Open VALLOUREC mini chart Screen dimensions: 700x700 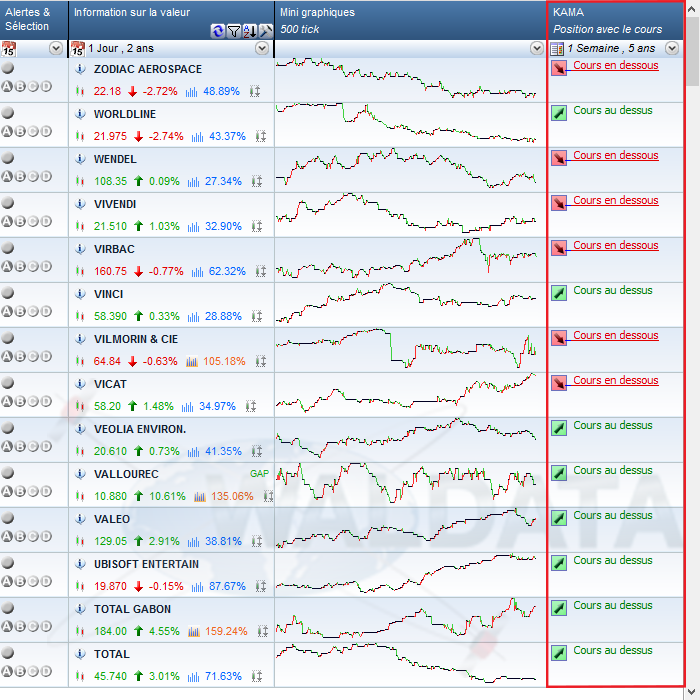pyautogui.click(x=406, y=484)
